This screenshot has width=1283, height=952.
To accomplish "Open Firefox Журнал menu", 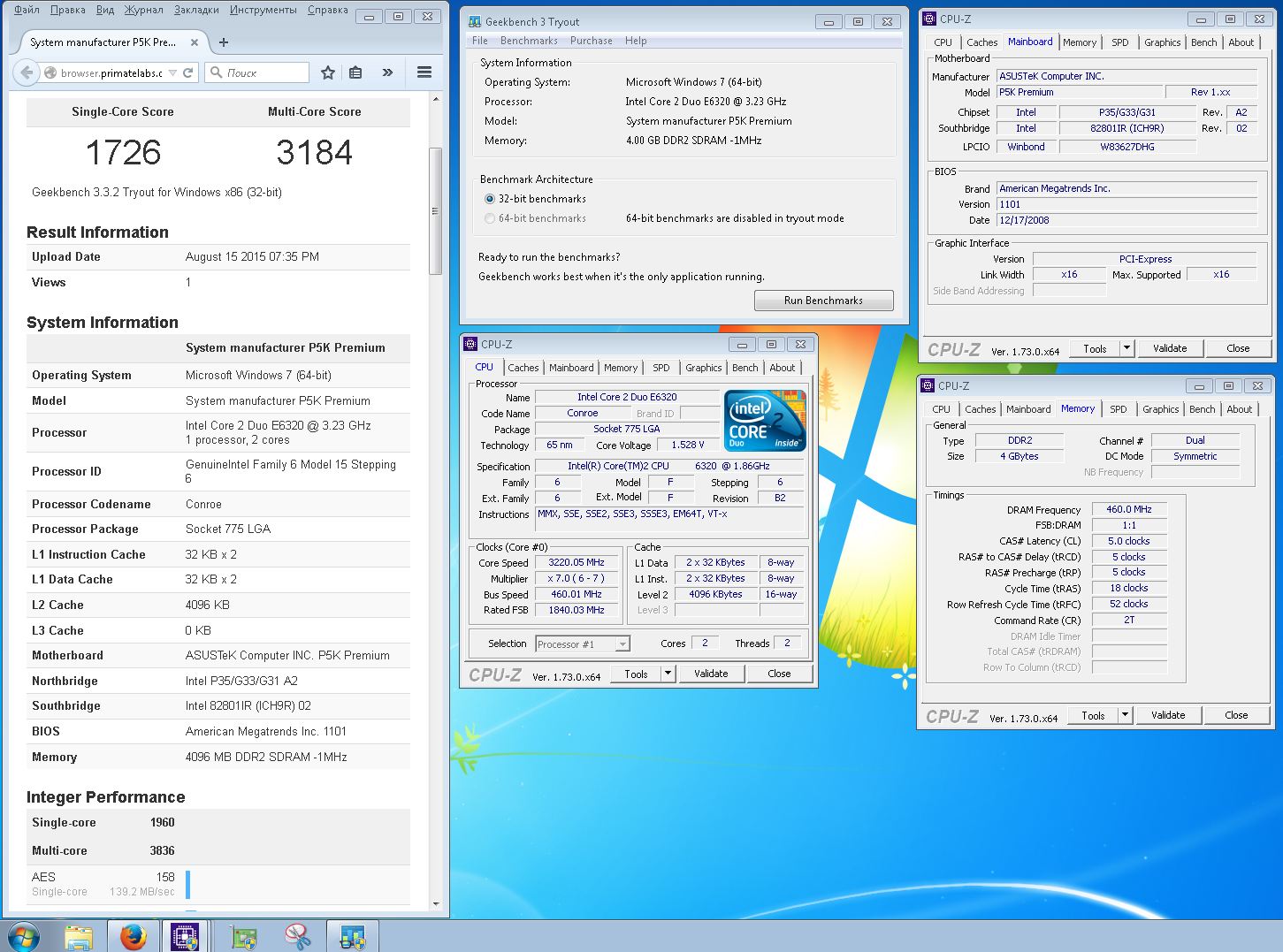I will click(143, 10).
